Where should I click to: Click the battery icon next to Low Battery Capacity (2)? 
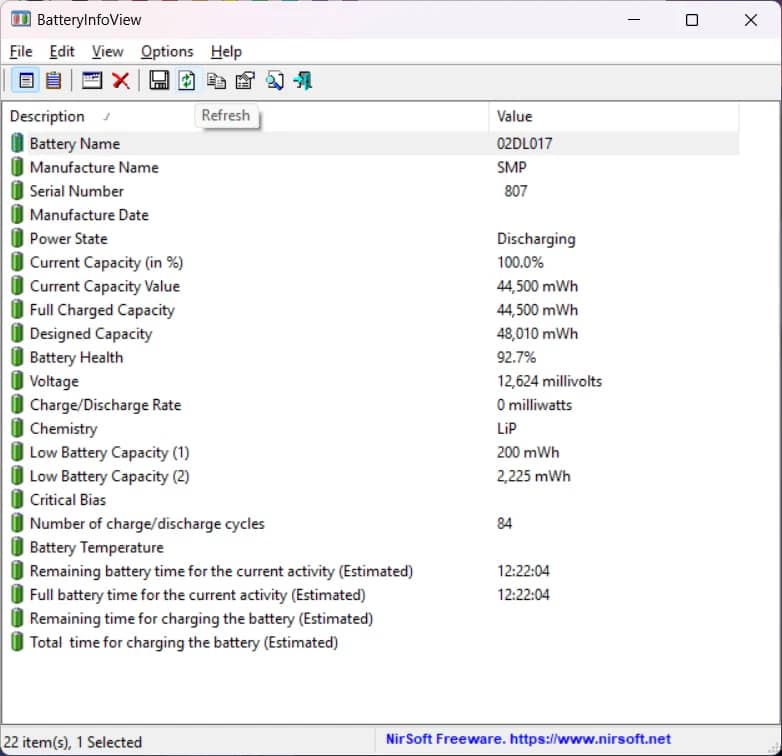(17, 475)
